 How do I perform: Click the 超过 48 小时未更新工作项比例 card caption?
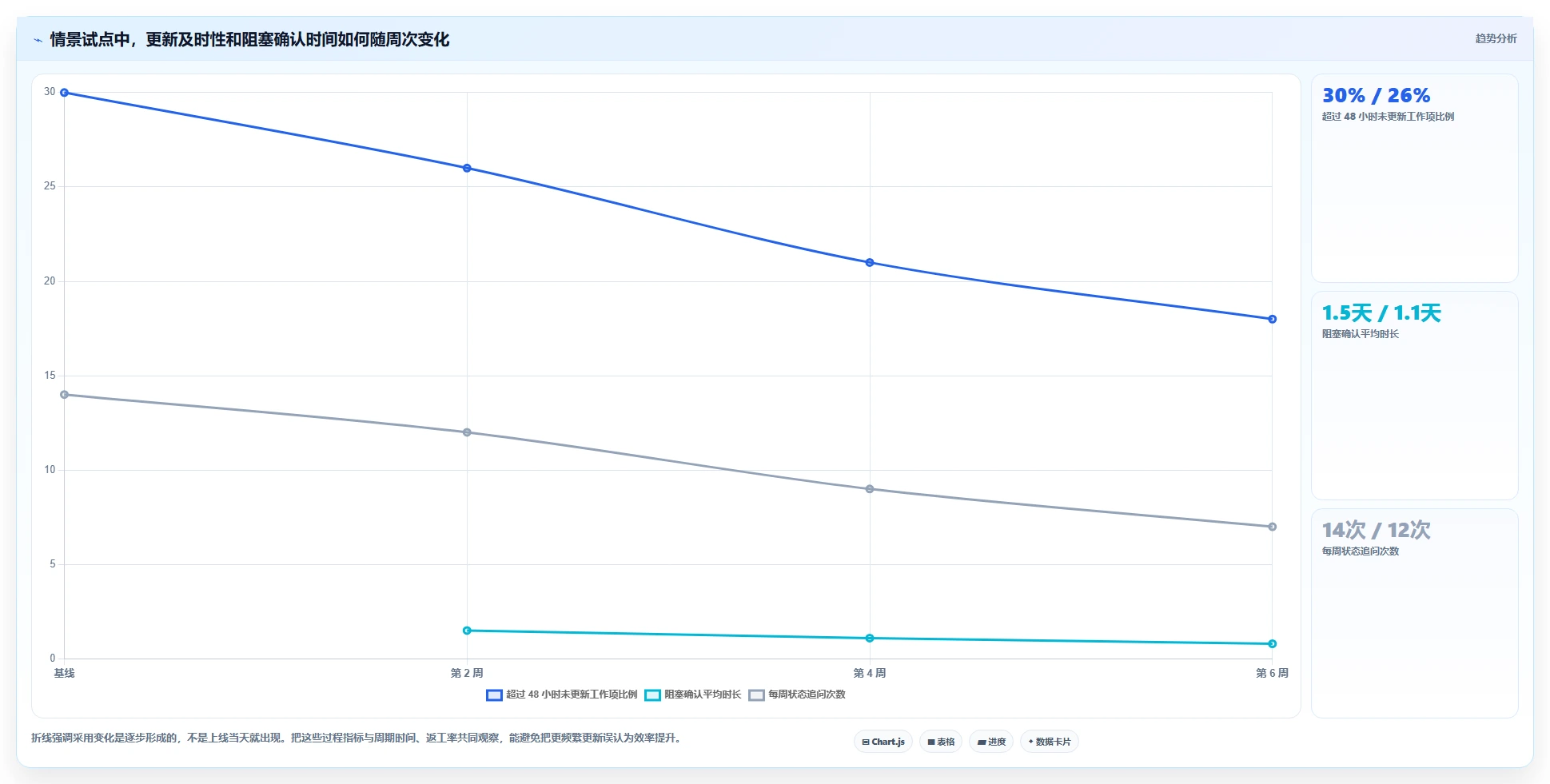(x=1388, y=117)
